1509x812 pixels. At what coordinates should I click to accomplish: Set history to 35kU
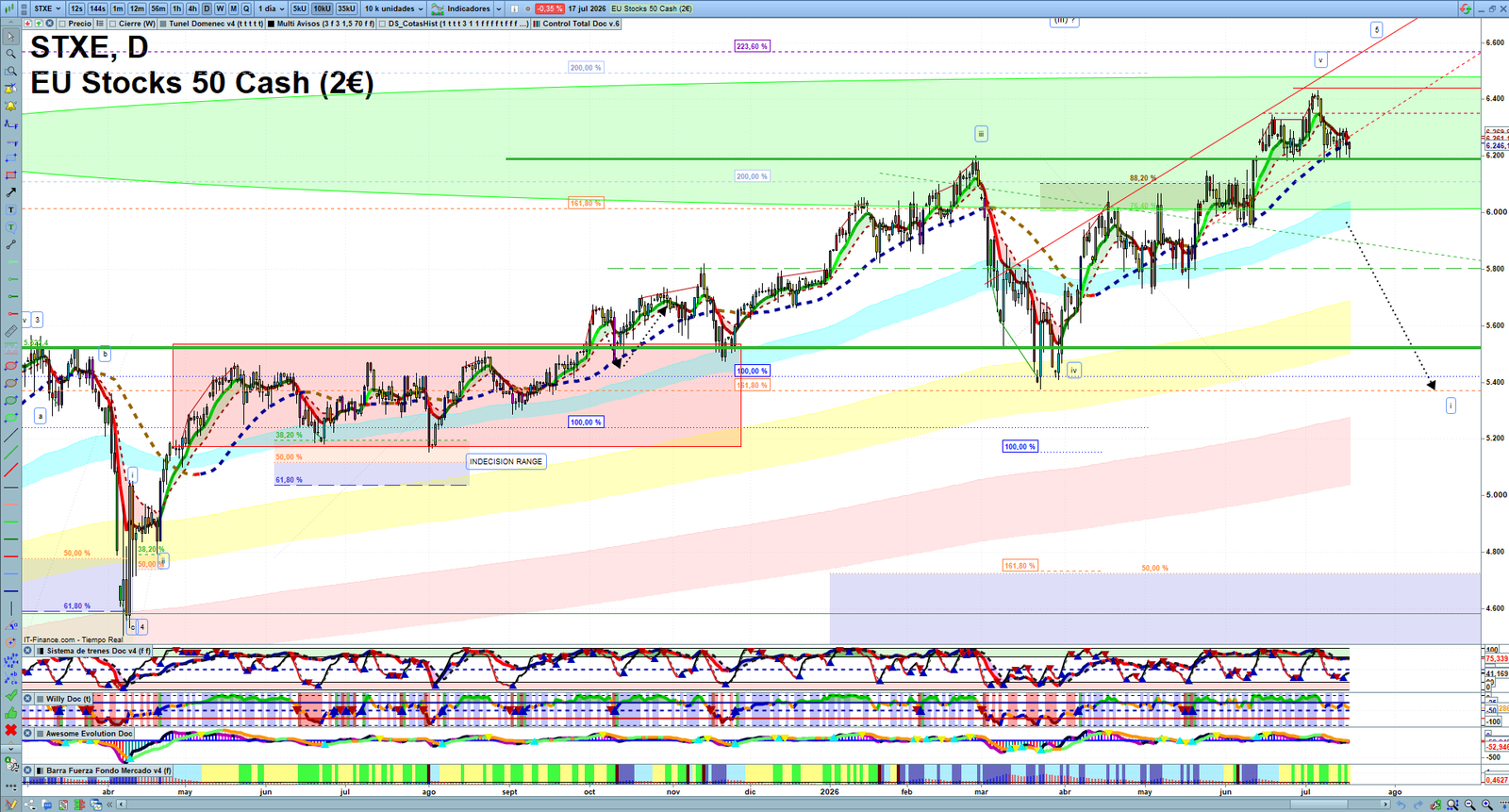tap(346, 8)
